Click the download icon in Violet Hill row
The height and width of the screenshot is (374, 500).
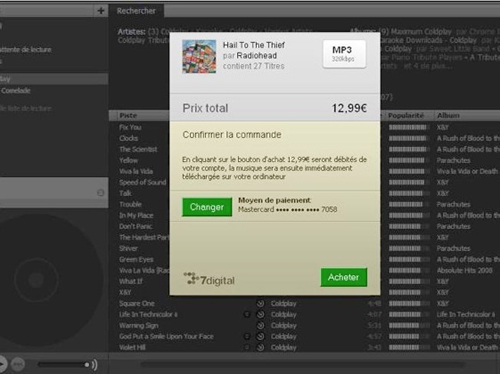click(x=260, y=347)
